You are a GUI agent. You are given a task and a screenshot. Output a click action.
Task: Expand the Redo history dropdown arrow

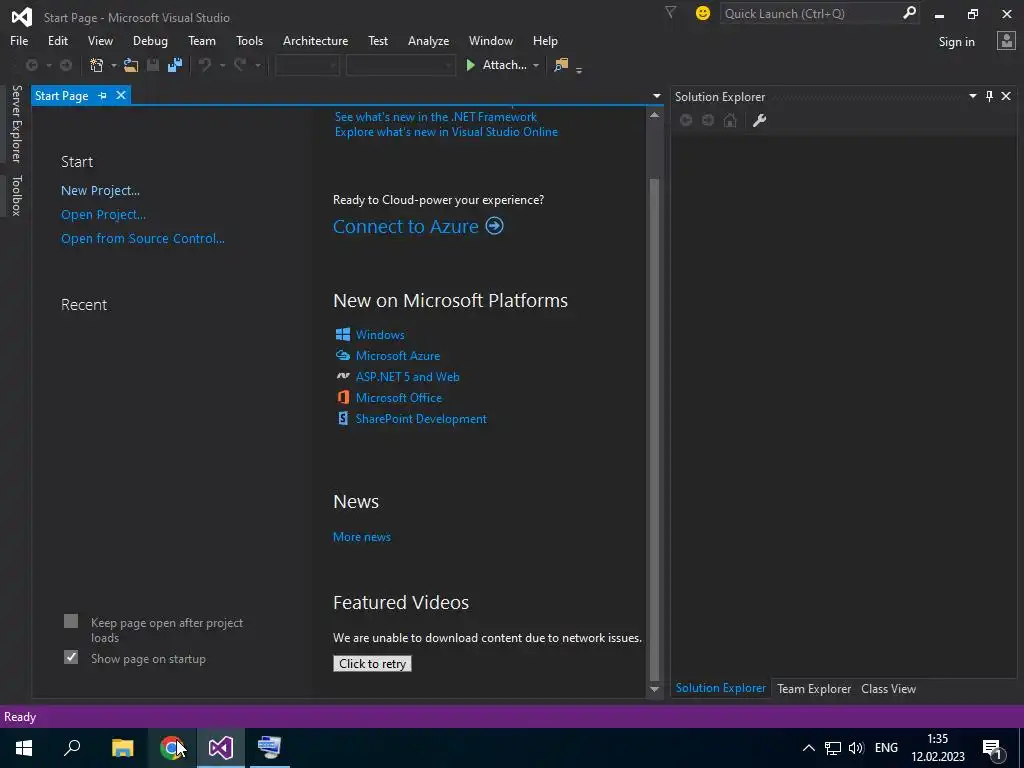pyautogui.click(x=257, y=65)
